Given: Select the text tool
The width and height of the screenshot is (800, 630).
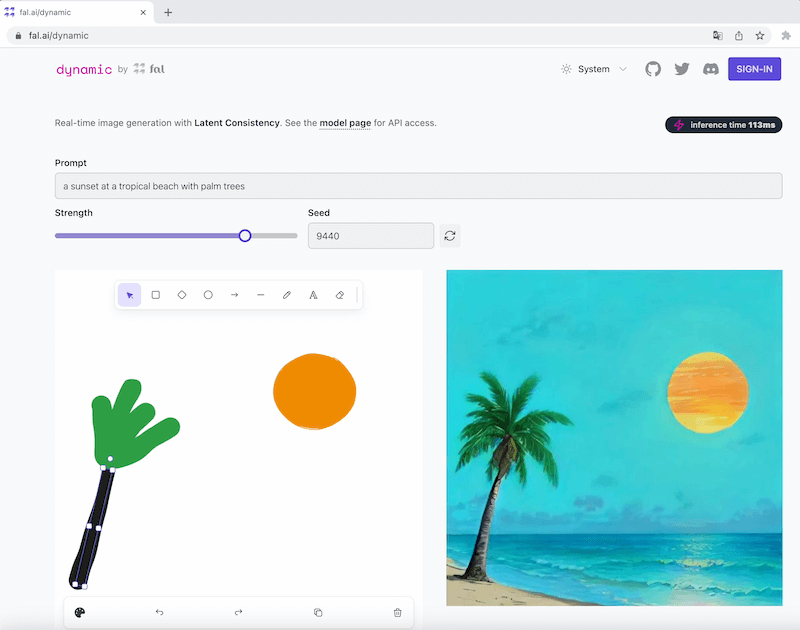Looking at the screenshot, I should pos(313,295).
